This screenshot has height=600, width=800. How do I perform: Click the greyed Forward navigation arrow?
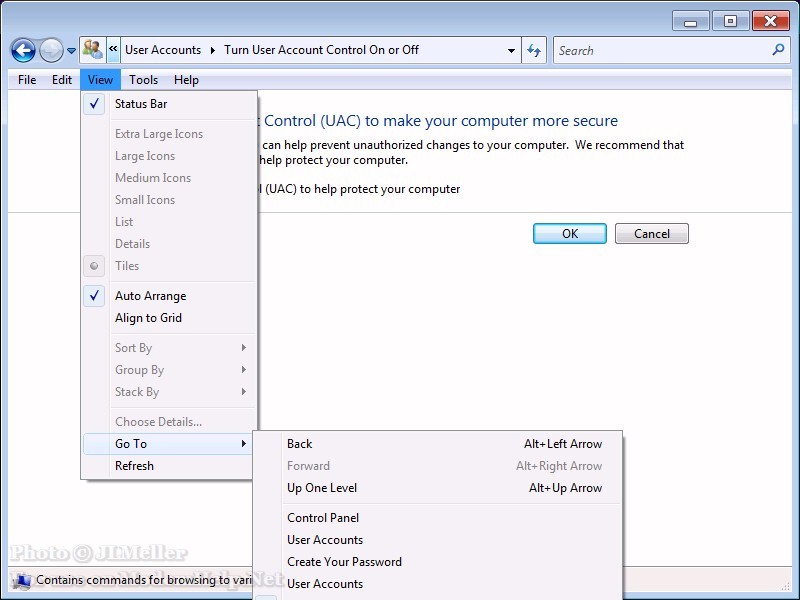pos(51,51)
